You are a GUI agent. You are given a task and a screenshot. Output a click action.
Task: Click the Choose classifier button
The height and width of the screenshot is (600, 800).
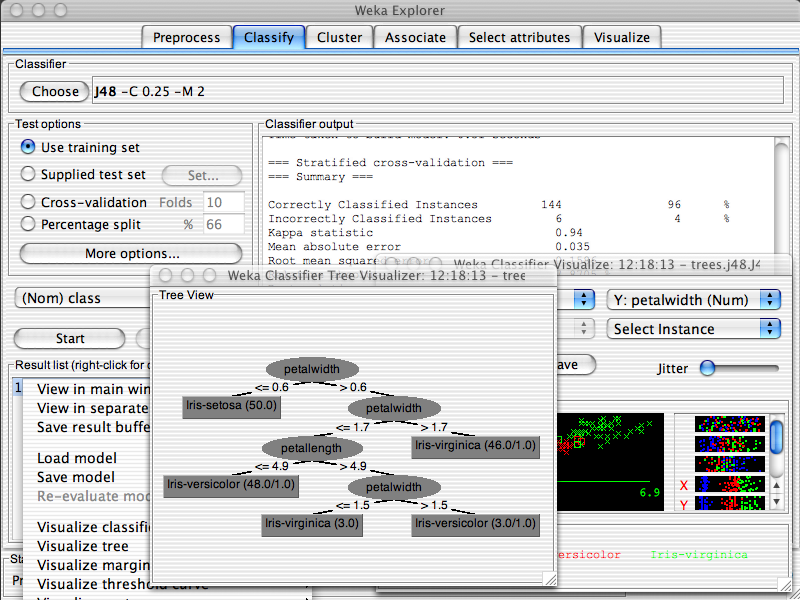coord(55,91)
